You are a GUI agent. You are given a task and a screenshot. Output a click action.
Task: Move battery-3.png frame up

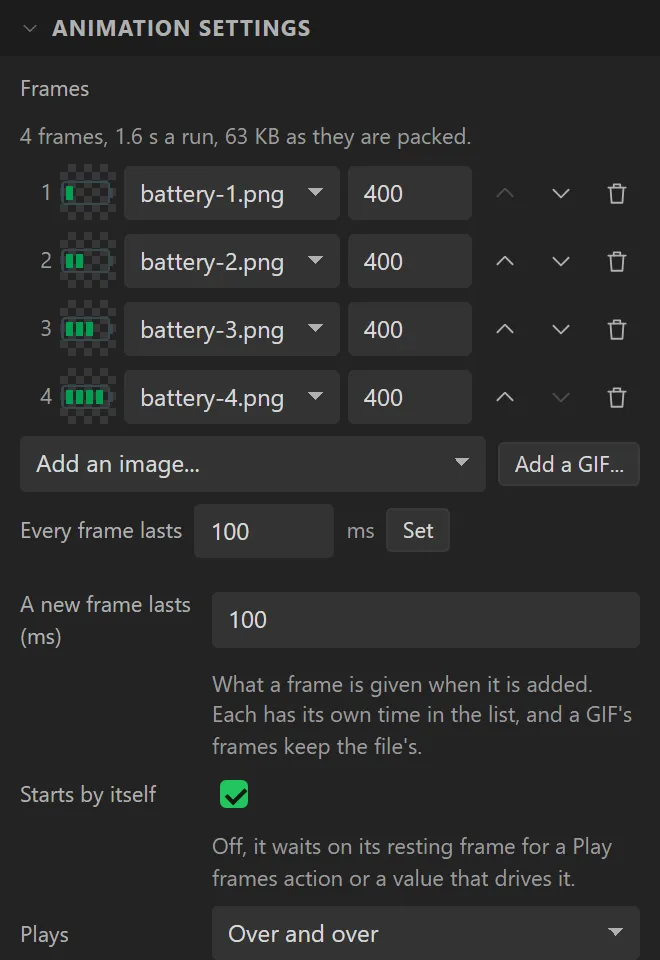click(504, 329)
